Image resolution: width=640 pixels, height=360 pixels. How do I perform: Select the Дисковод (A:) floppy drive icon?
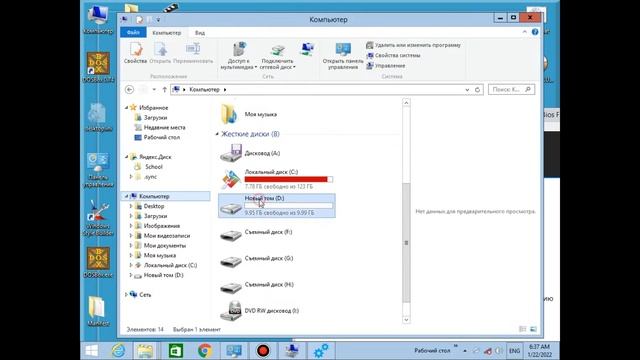[x=231, y=154]
